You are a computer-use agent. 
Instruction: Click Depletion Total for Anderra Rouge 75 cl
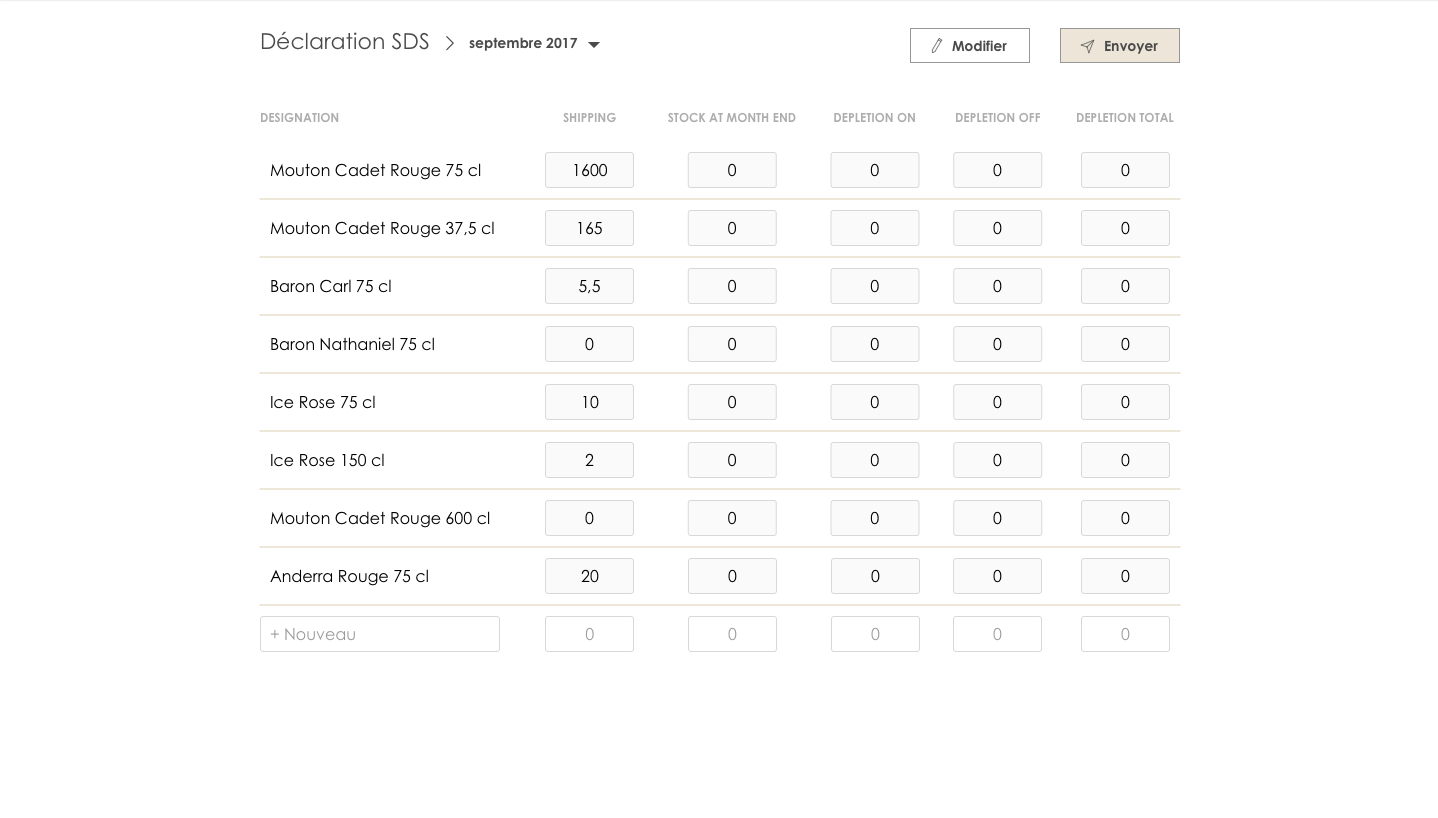coord(1125,576)
